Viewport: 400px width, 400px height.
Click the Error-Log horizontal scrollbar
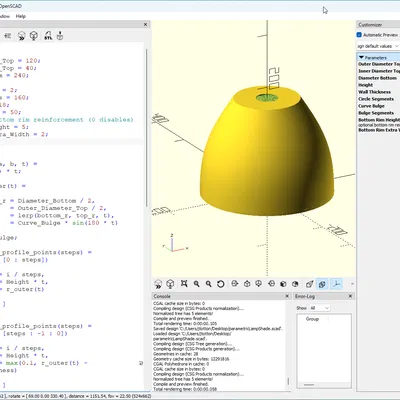pos(309,385)
